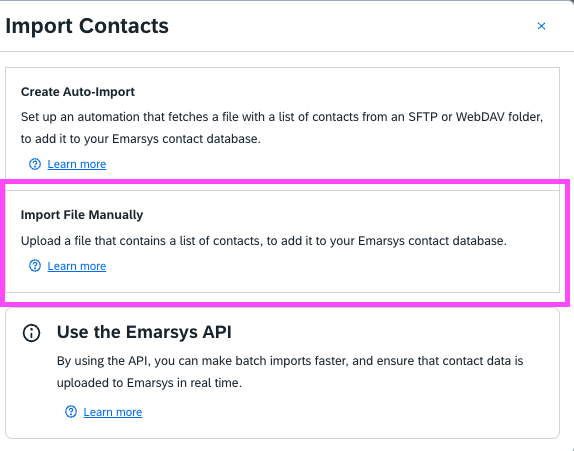Click the Use the Emarsys API heading
Screen dimensions: 574x451
[x=144, y=332]
